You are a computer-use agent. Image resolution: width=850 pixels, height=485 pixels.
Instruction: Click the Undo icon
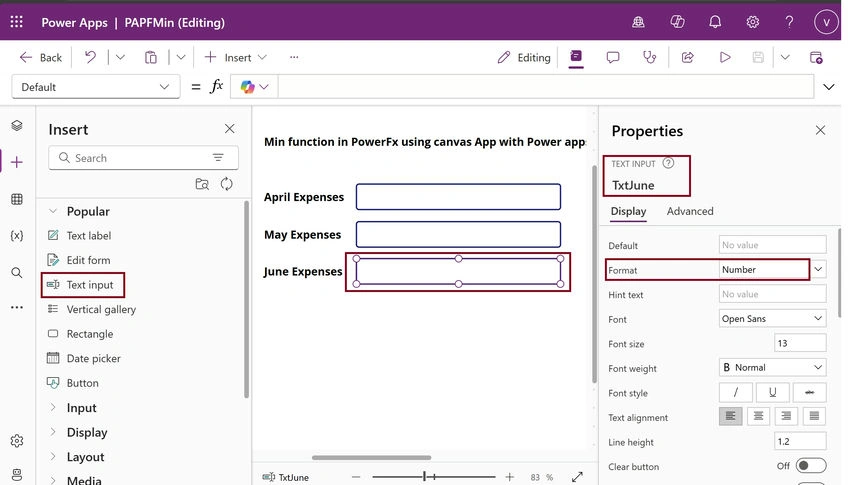[90, 57]
